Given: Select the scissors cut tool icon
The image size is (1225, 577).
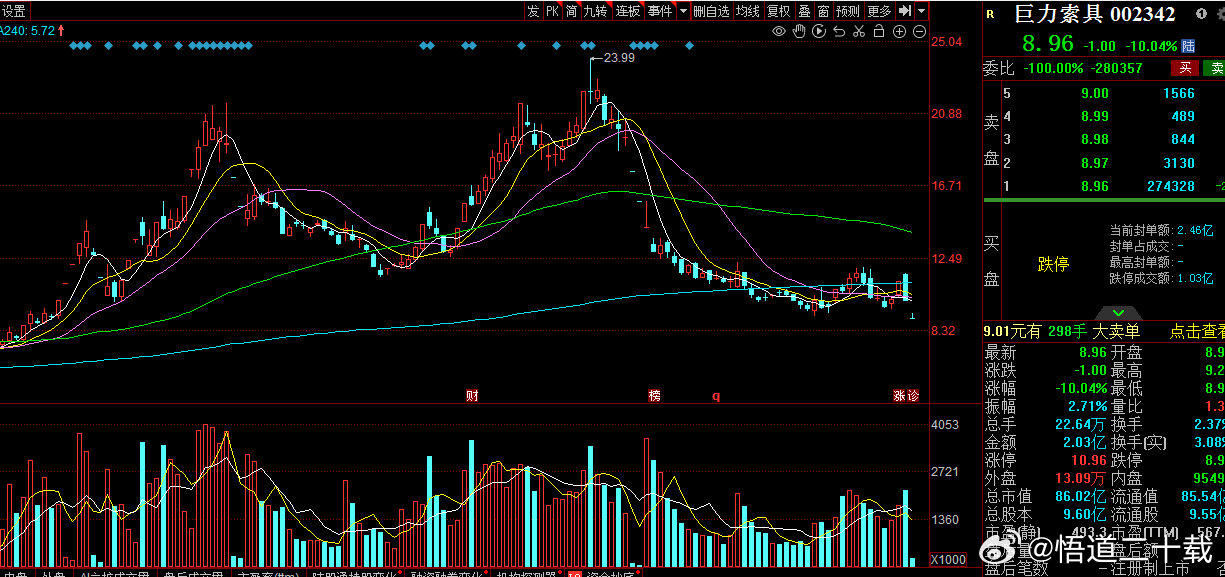Looking at the screenshot, I should [x=859, y=32].
